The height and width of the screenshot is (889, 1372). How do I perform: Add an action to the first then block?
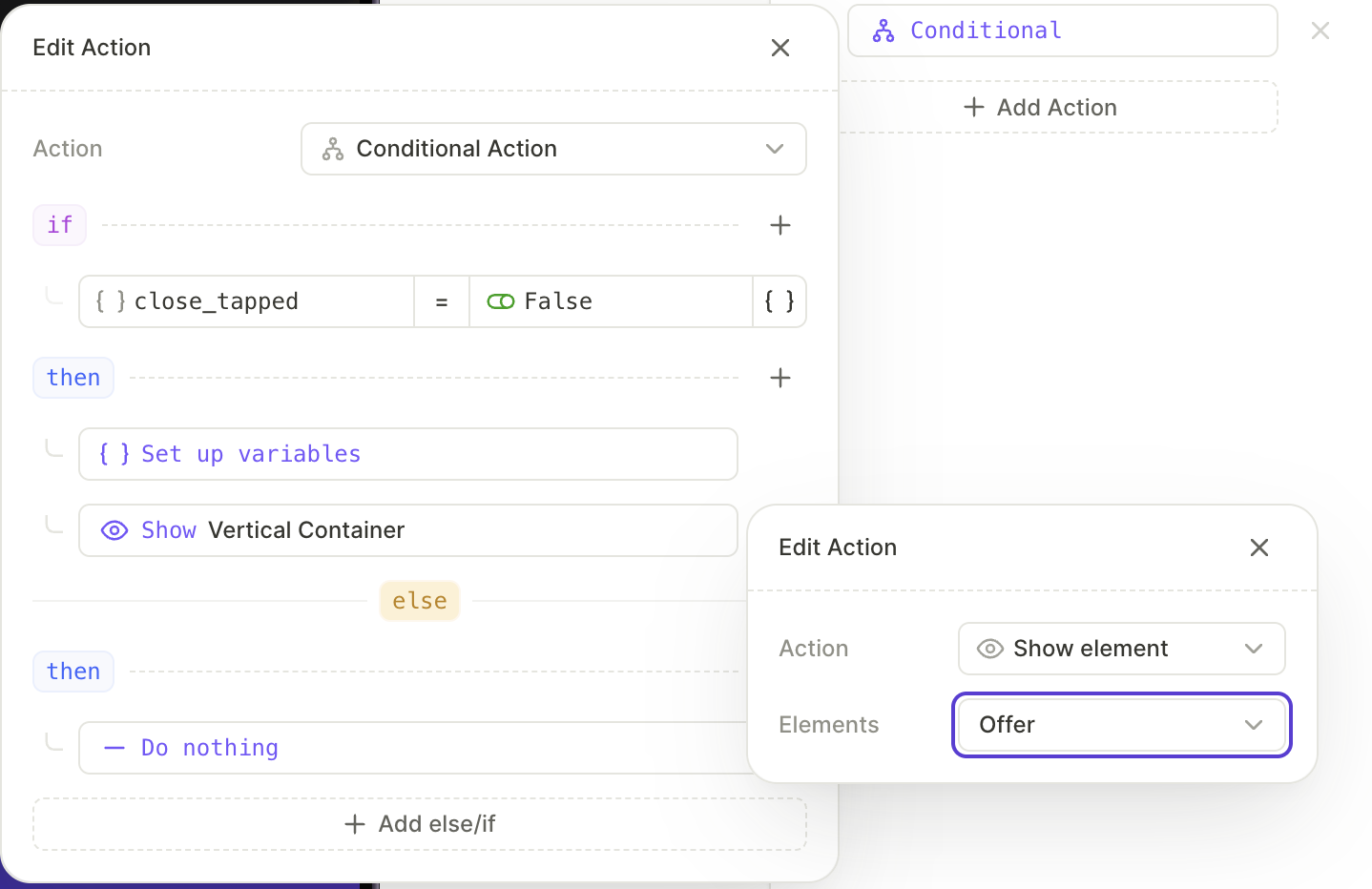point(780,378)
